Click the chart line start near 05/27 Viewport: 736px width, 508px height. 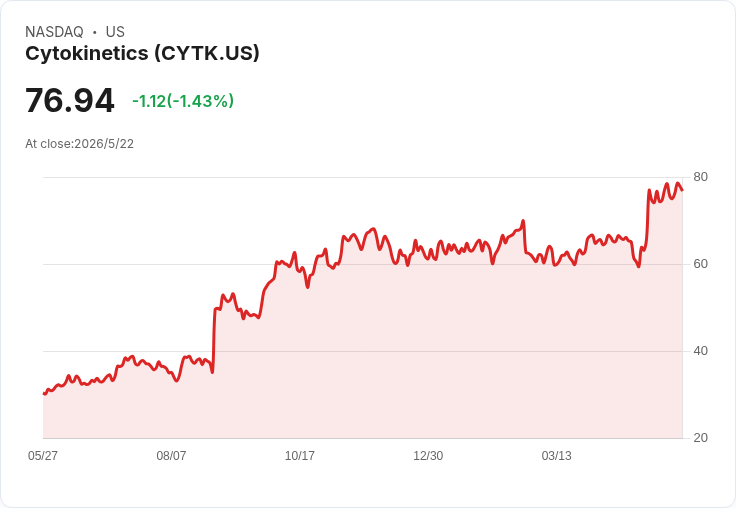pos(44,393)
